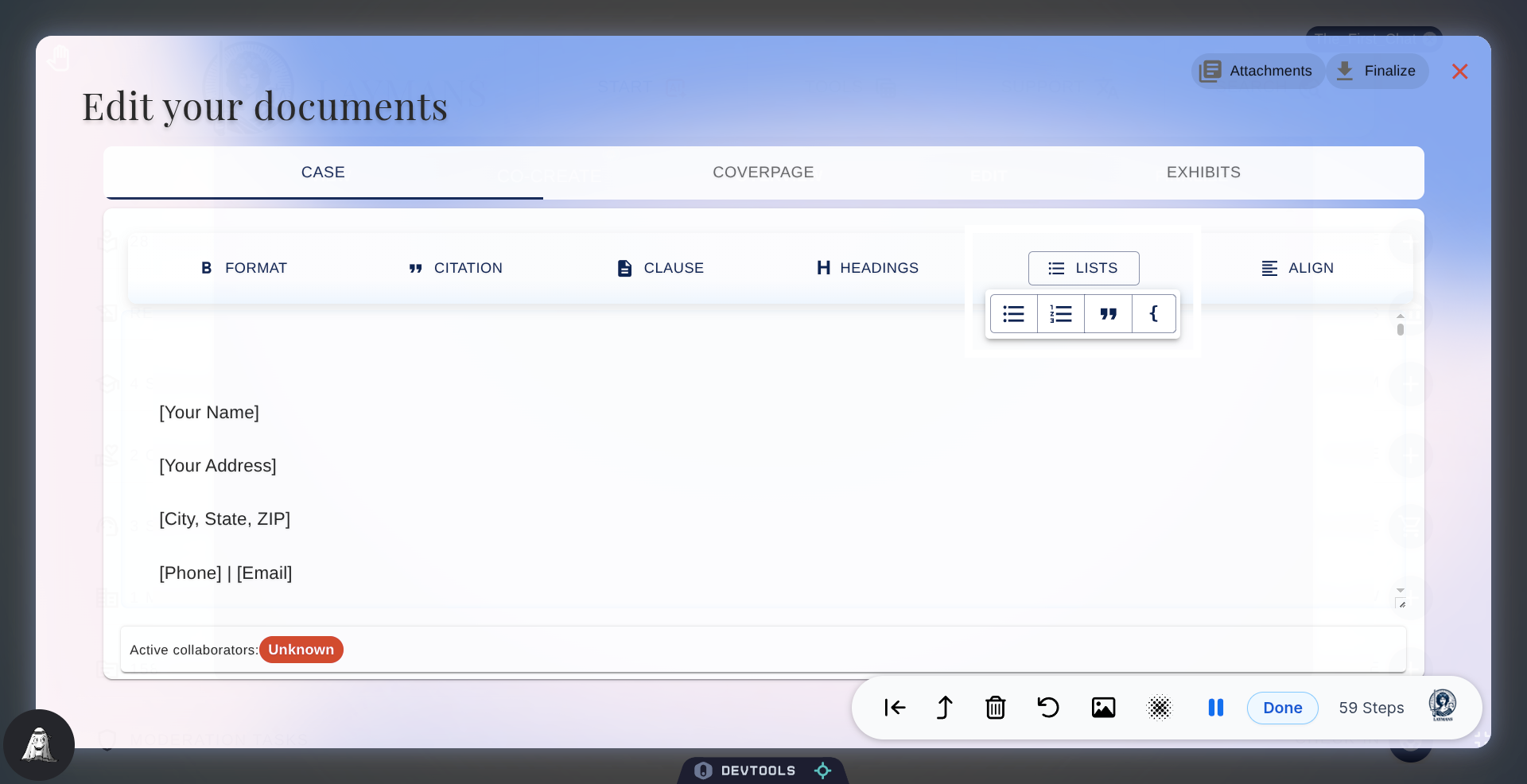Click the Laymans logo avatar in tour bar
Viewport: 1527px width, 784px height.
[x=1443, y=706]
